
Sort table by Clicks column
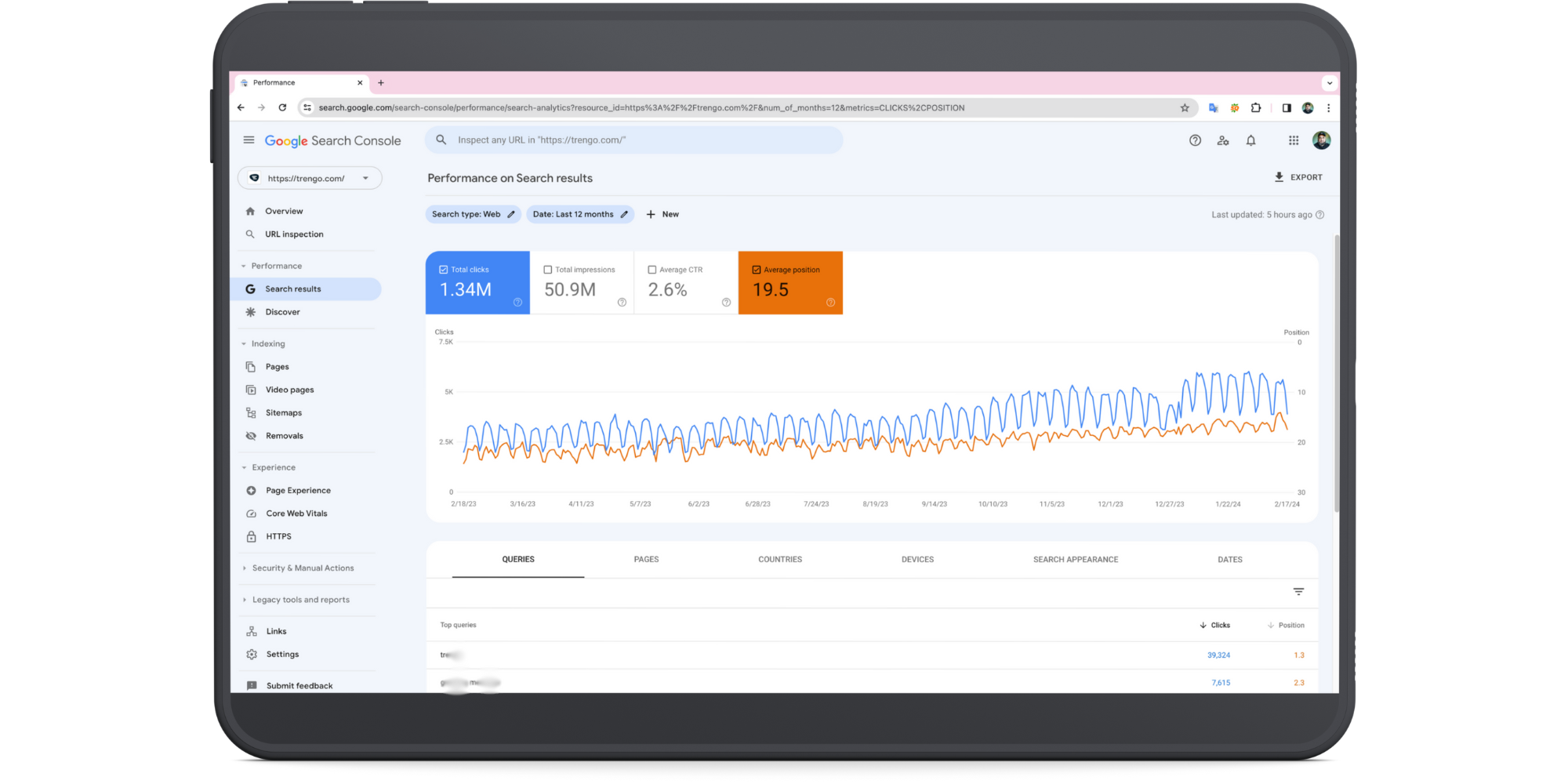pyautogui.click(x=1215, y=626)
